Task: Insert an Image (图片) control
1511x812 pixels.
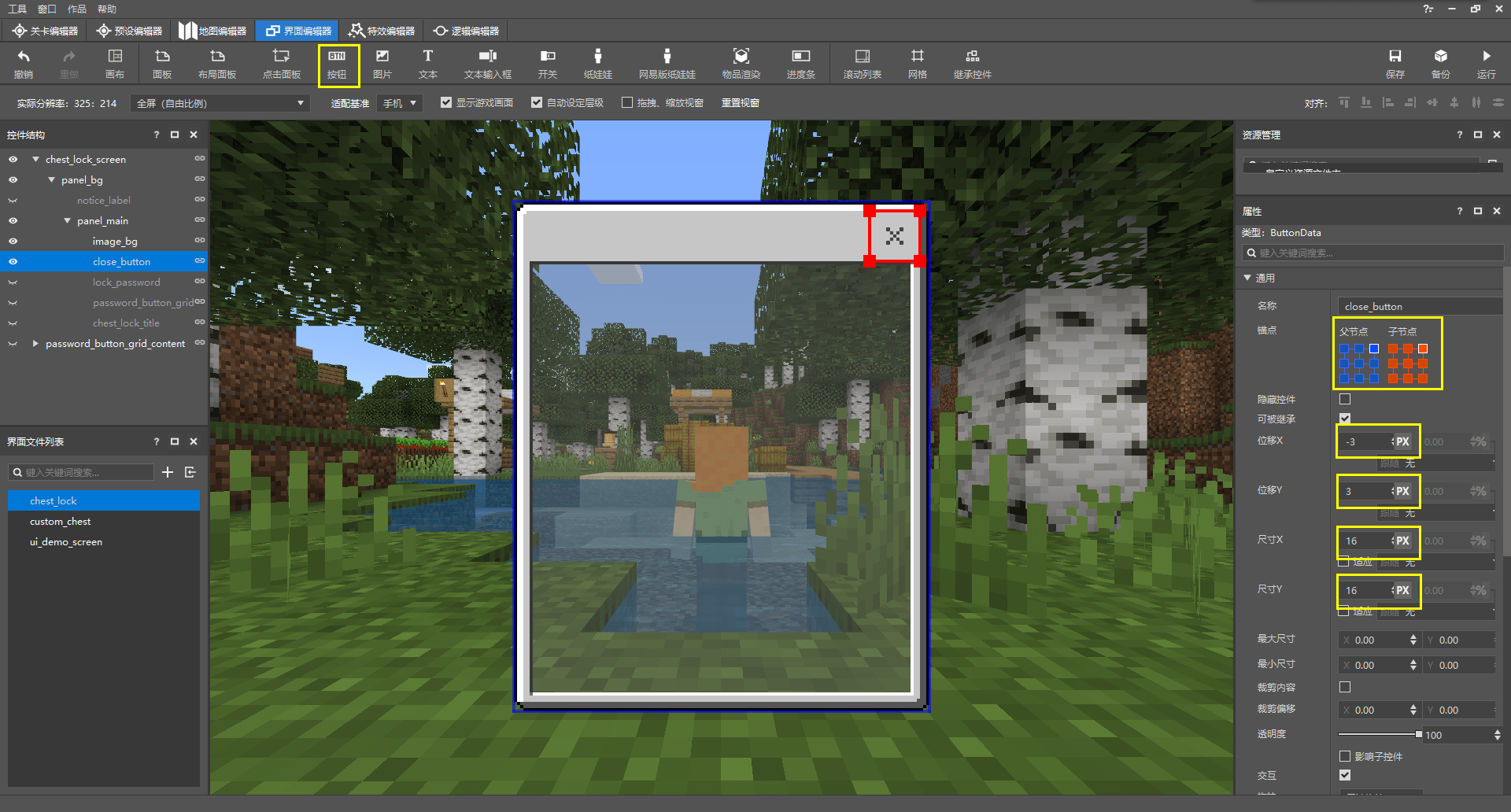Action: (382, 64)
